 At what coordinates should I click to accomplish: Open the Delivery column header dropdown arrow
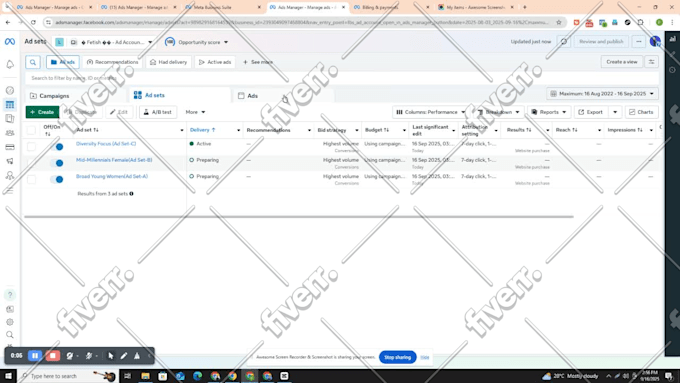point(238,130)
